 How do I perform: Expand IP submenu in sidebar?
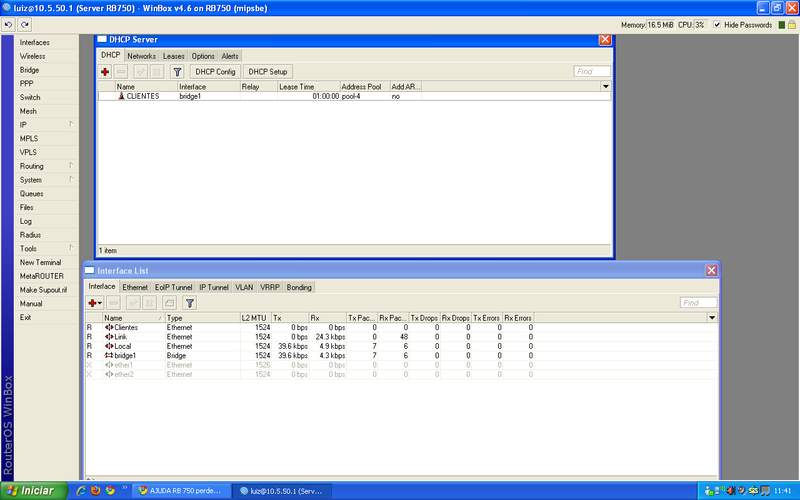pyautogui.click(x=71, y=124)
